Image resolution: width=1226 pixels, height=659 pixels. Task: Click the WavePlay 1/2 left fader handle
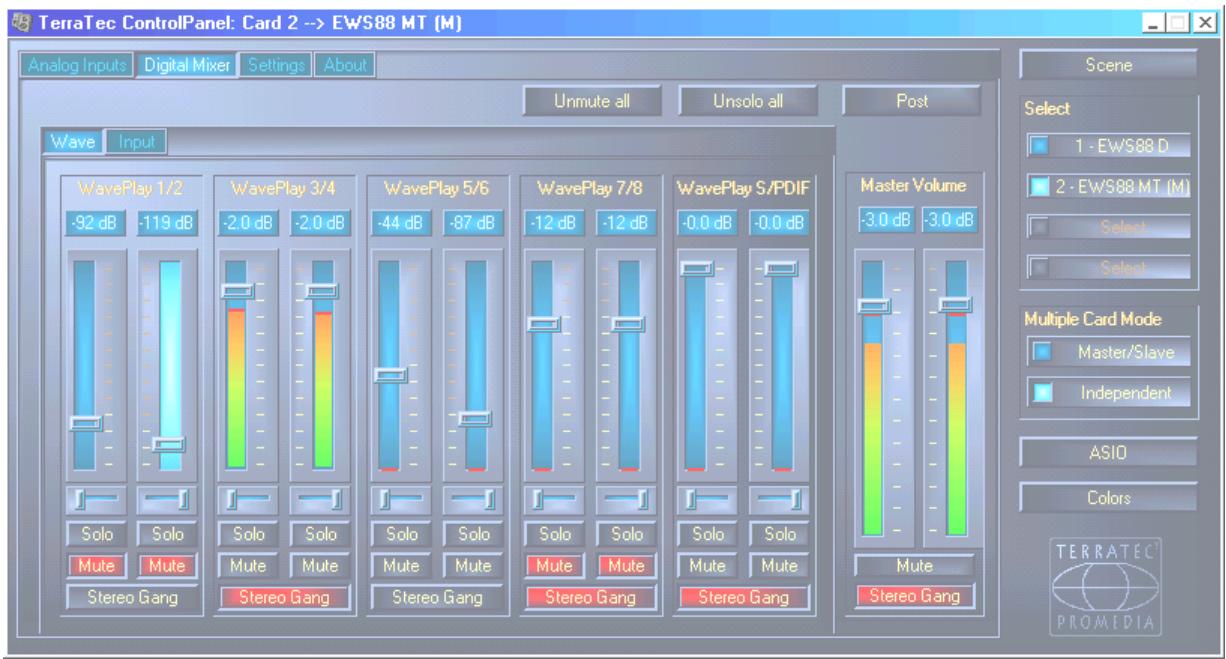coord(85,424)
